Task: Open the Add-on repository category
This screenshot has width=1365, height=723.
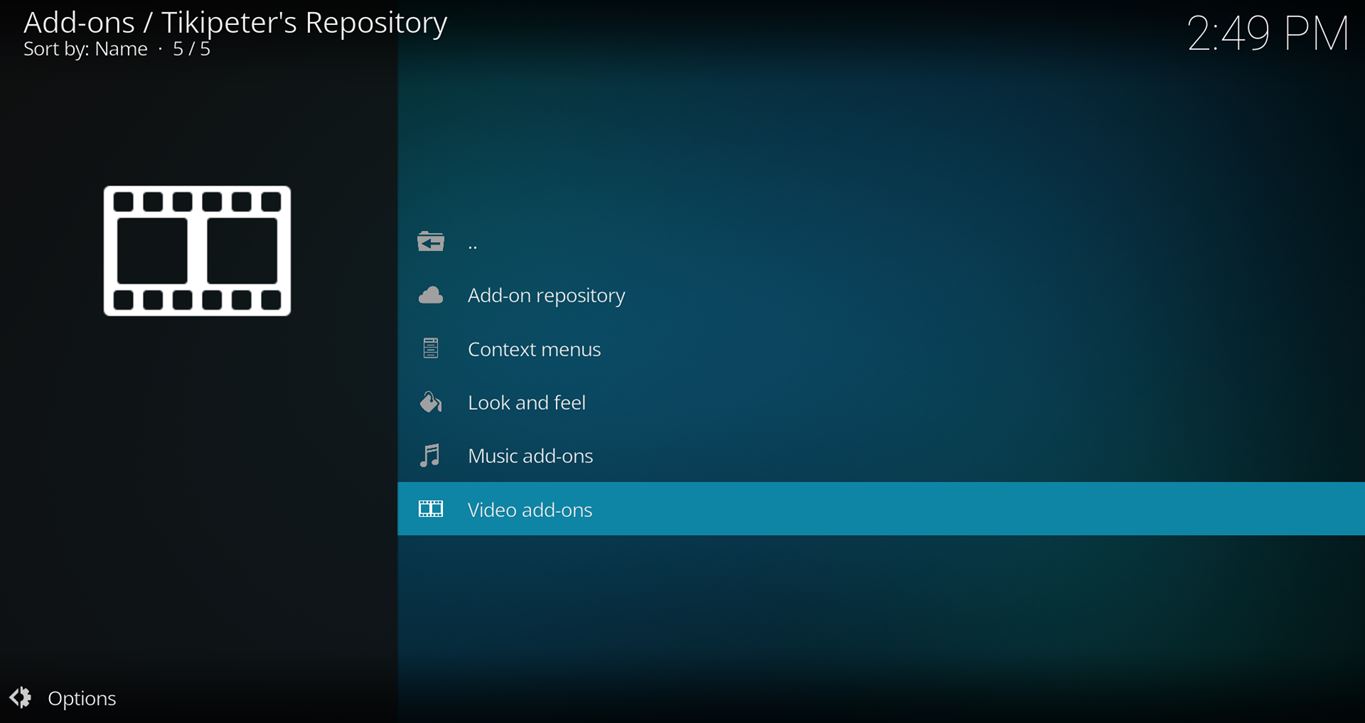Action: (x=546, y=295)
